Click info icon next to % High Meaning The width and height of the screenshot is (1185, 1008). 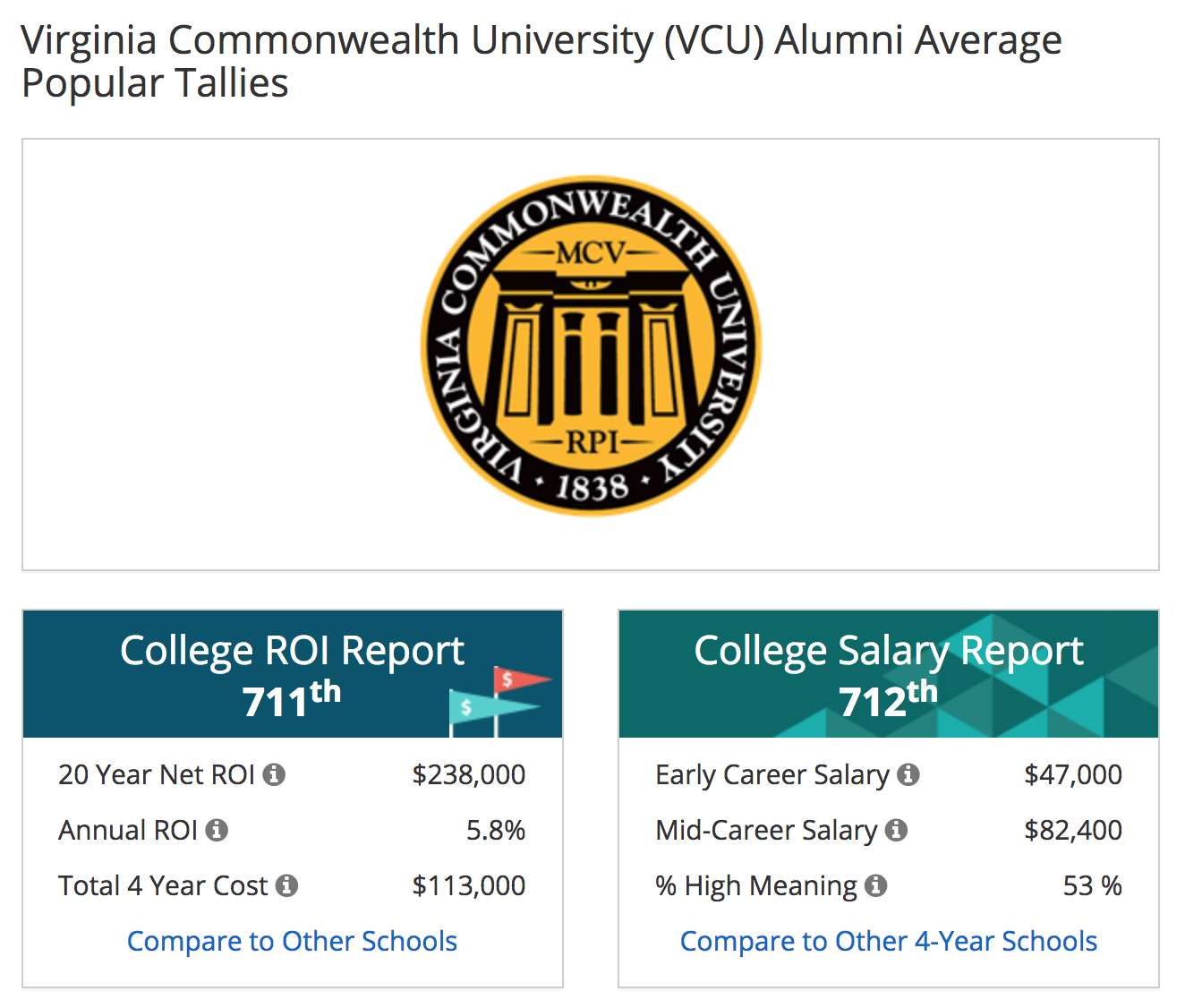(x=876, y=885)
